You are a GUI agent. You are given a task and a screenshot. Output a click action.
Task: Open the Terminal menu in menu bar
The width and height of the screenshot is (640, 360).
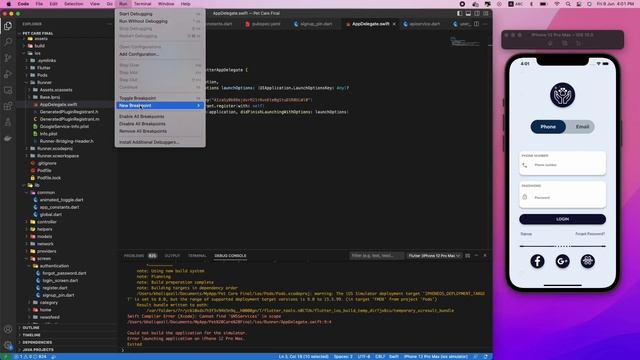pos(142,4)
